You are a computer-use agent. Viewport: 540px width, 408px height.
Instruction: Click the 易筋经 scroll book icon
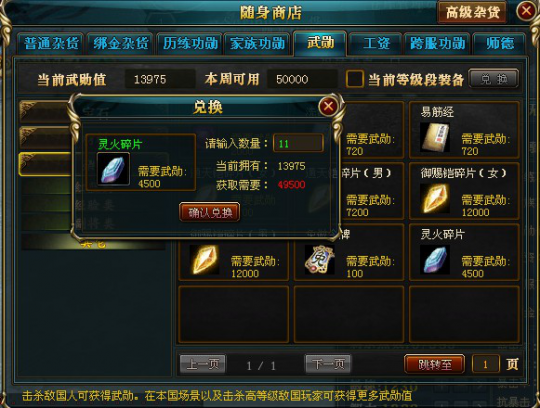(x=435, y=137)
